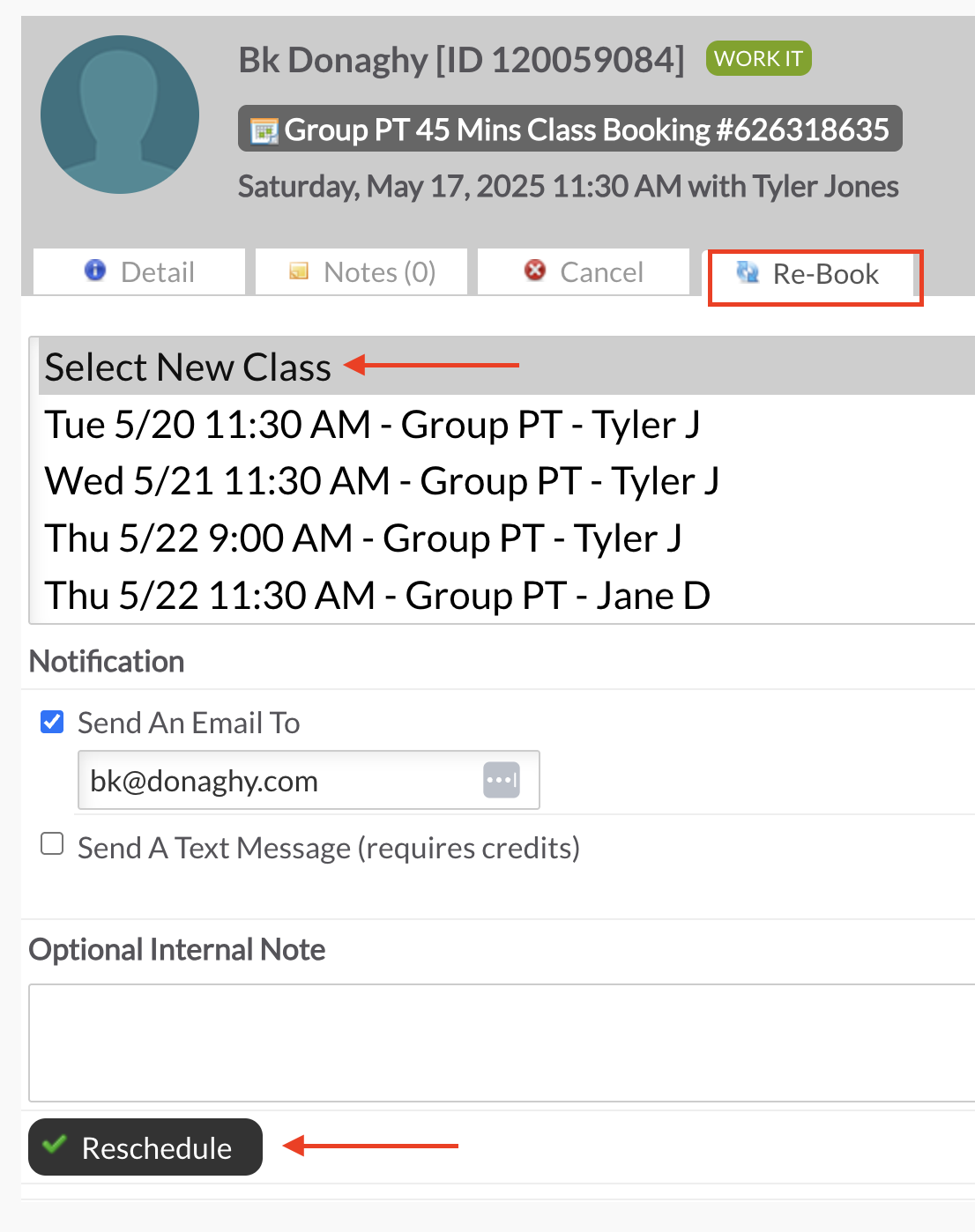Click the red X cancel icon
Screen dimensions: 975x1232
click(x=534, y=270)
